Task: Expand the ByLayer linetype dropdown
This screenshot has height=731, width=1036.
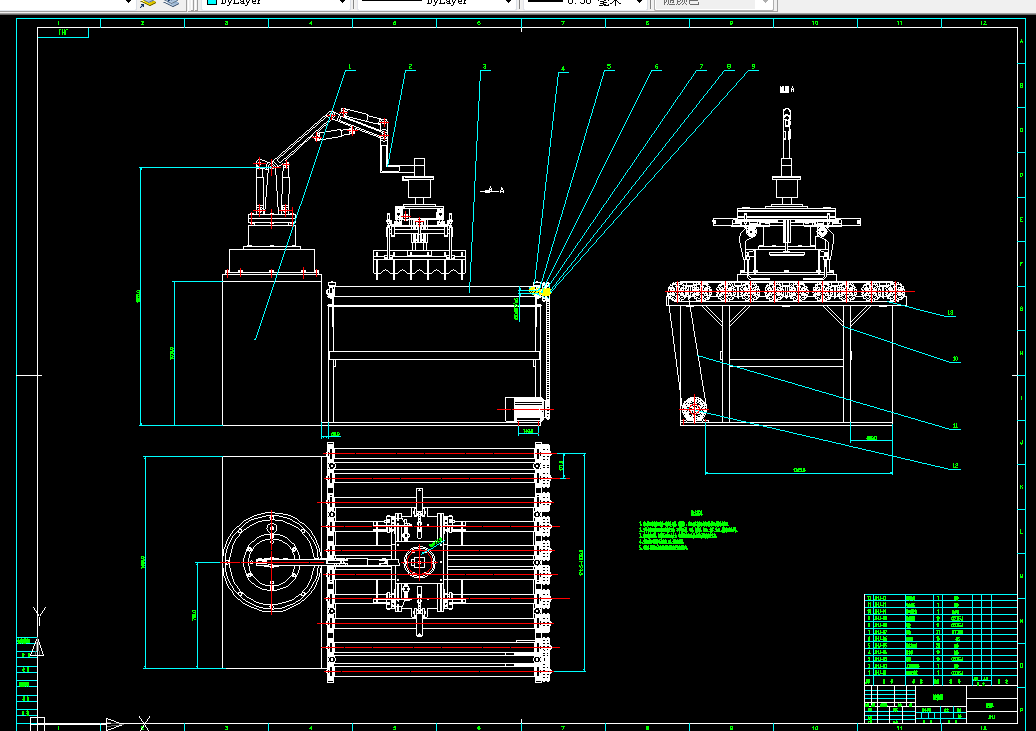Action: coord(508,3)
